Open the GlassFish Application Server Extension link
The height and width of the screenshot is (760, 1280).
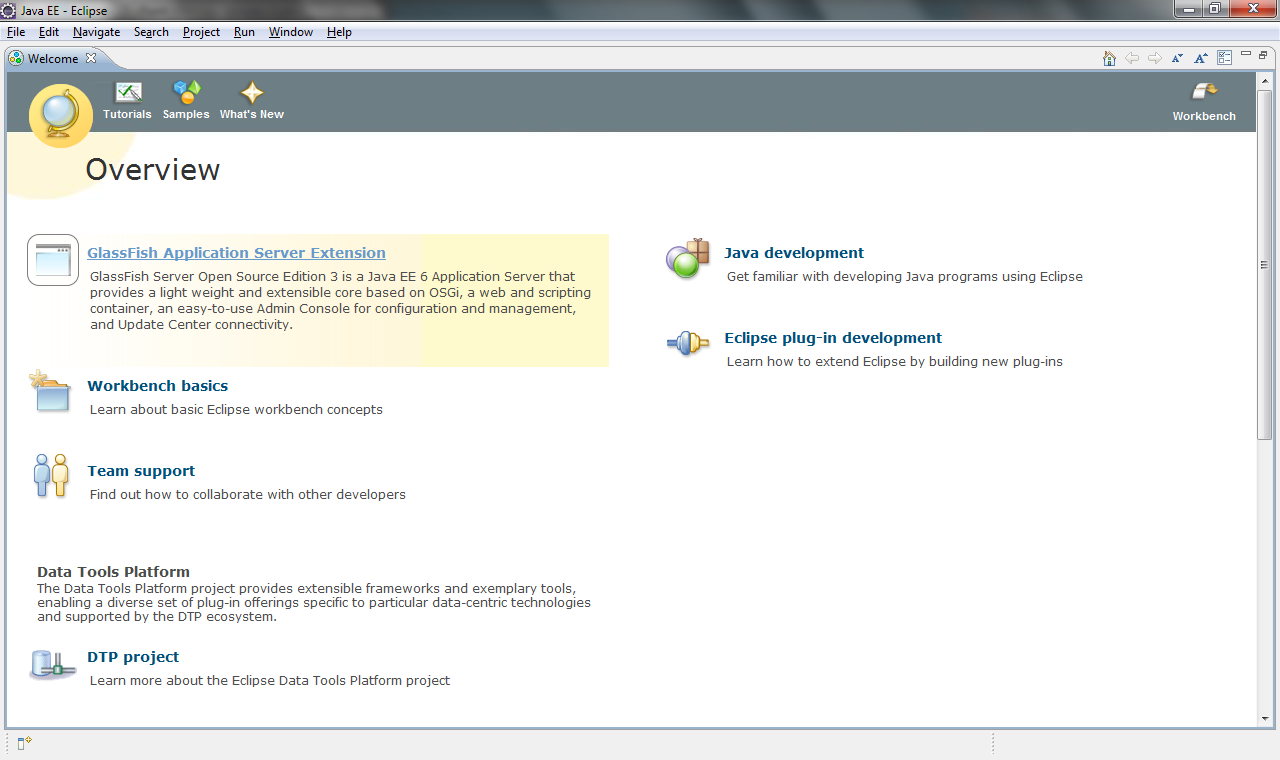coord(236,252)
